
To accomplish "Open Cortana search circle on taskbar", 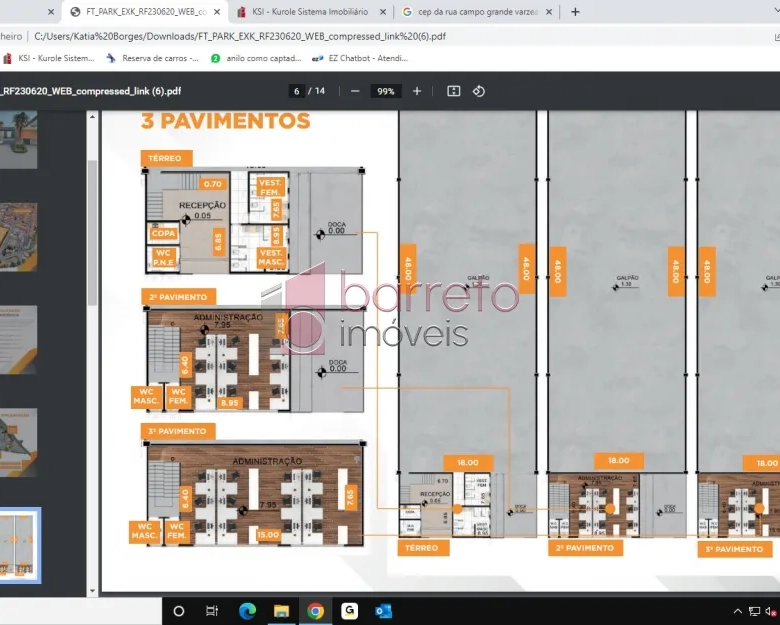I will pos(179,611).
